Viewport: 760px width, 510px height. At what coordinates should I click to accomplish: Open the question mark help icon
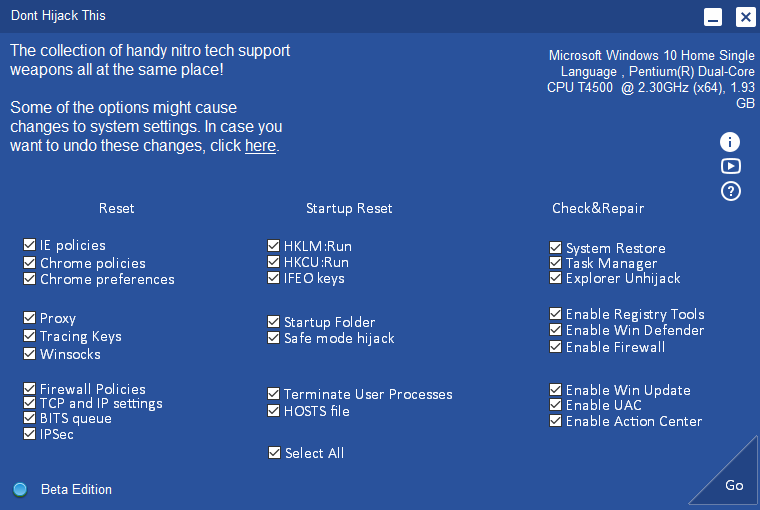coord(730,191)
